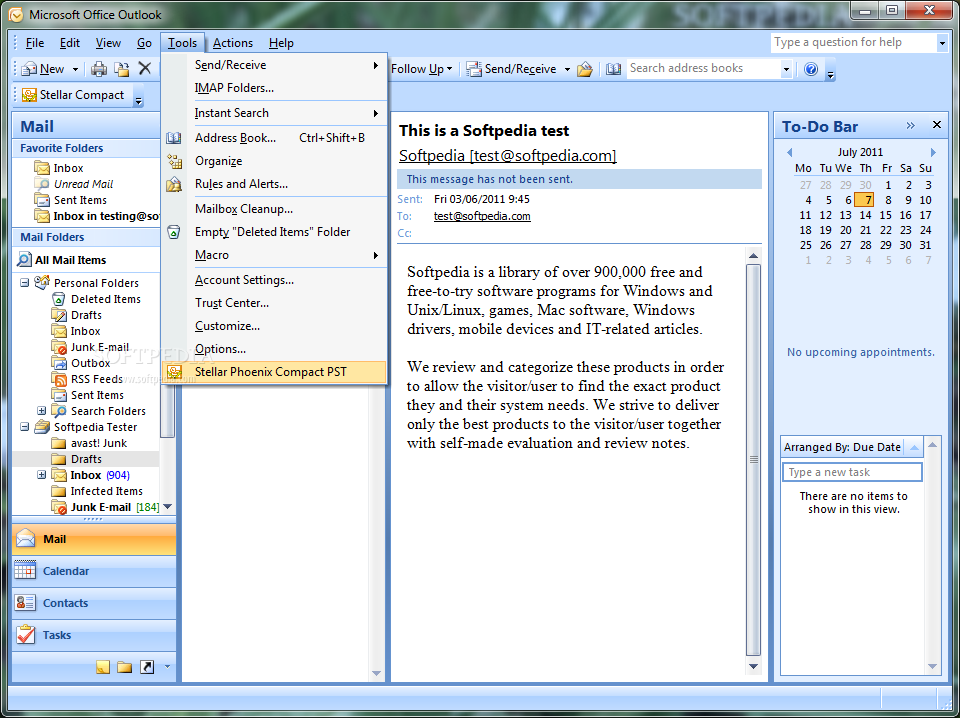960x718 pixels.
Task: Click the Notes icon at navigation bottom
Action: (x=103, y=667)
